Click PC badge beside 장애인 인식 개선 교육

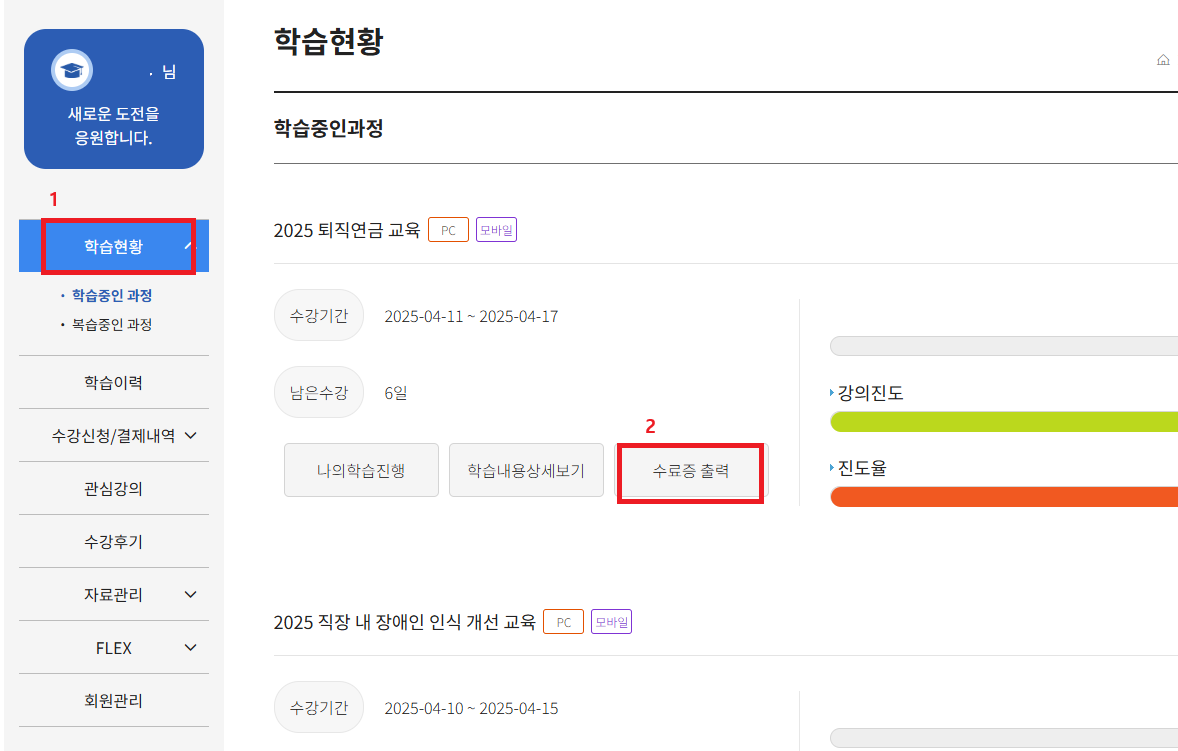coord(563,622)
